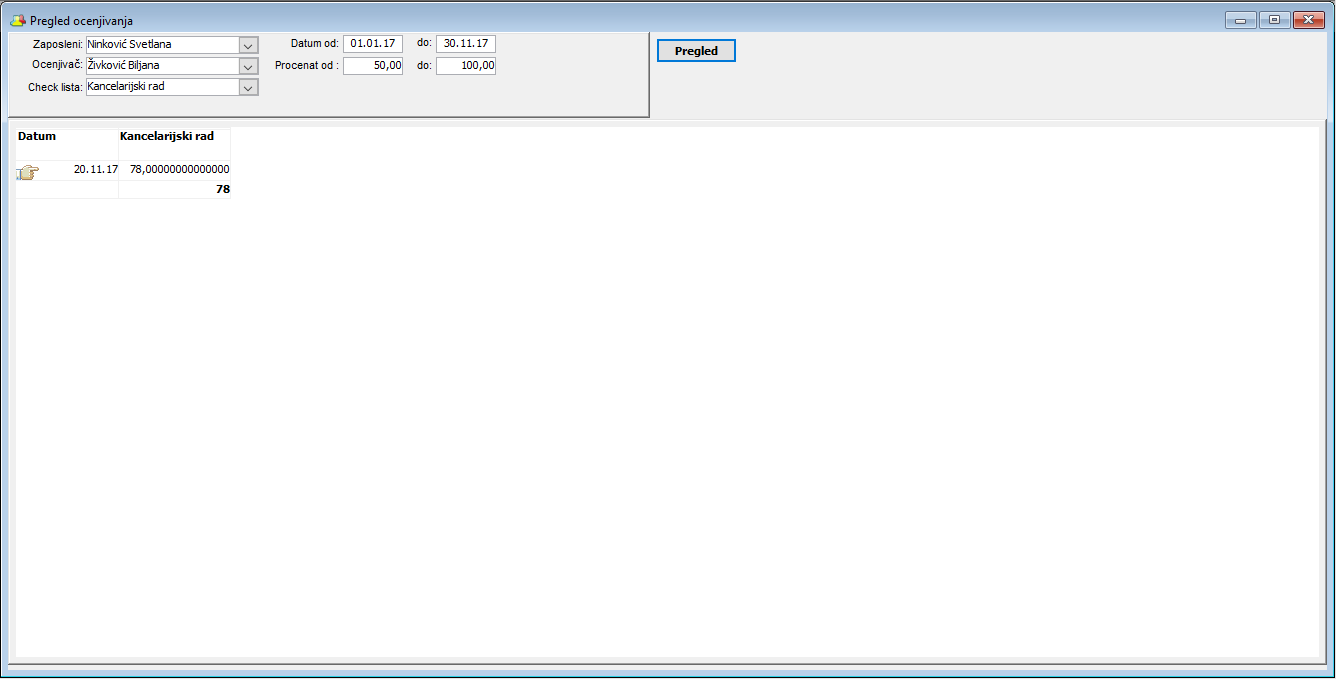Click the end date field showing 30.11.17

pos(465,44)
